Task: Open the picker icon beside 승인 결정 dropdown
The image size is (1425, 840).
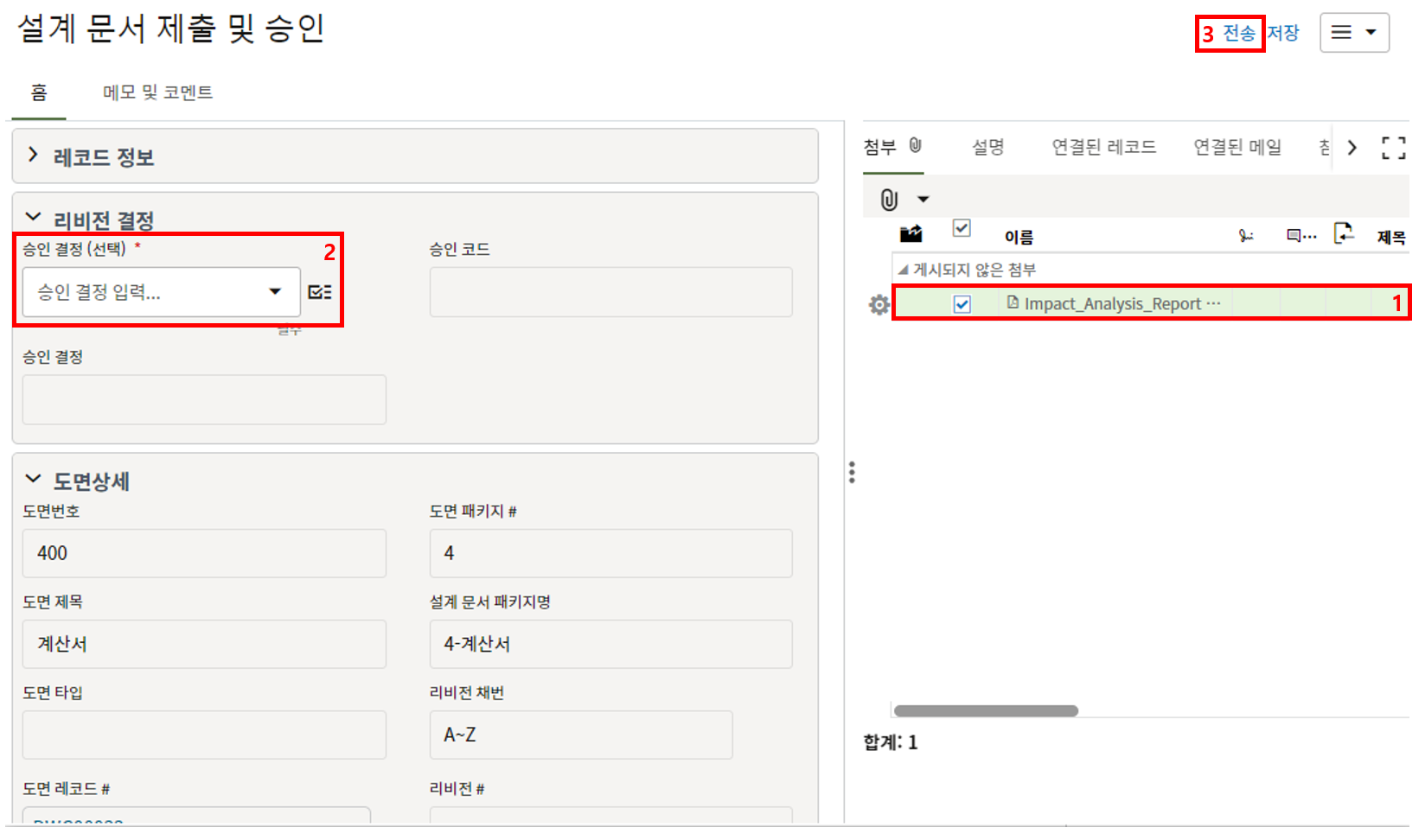Action: coord(320,292)
